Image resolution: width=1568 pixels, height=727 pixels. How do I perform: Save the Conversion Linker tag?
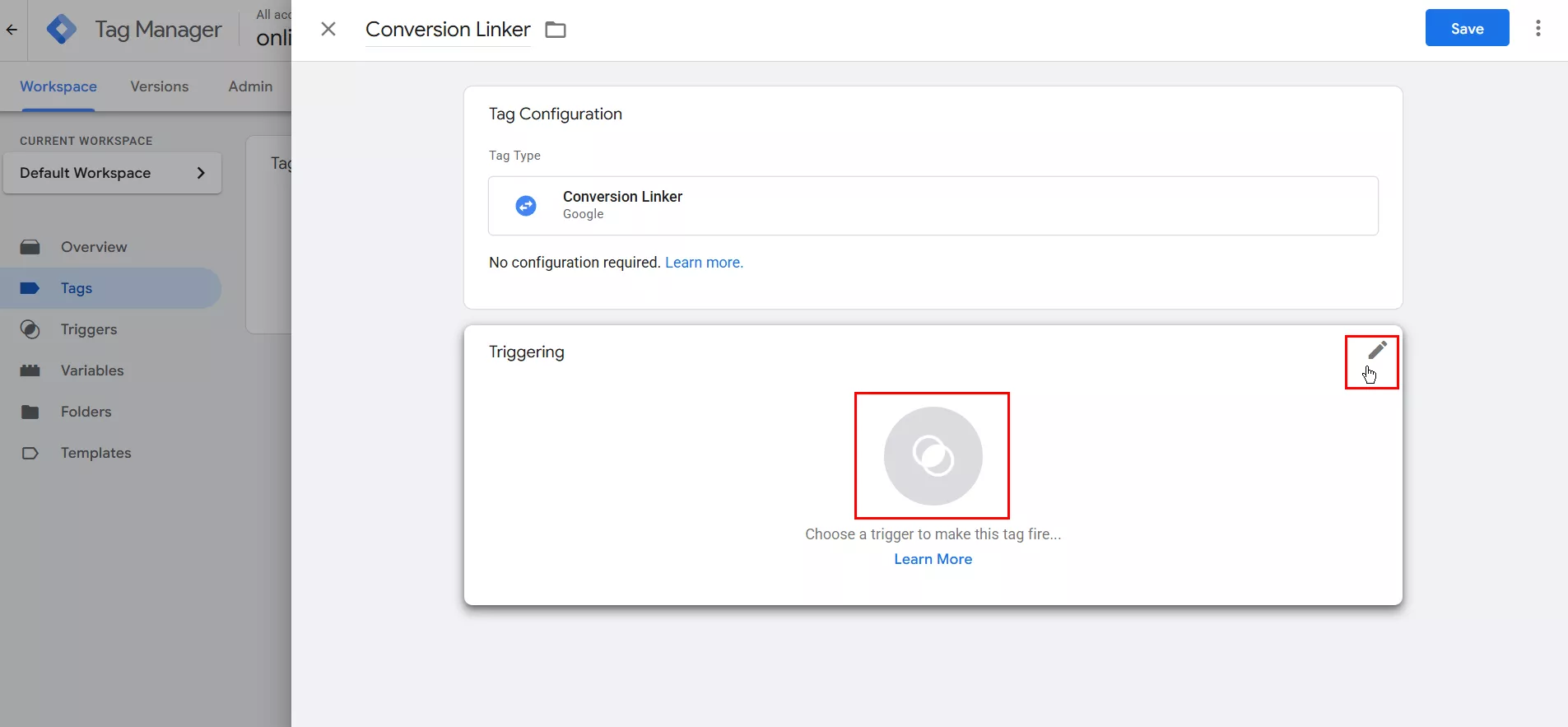1467,28
